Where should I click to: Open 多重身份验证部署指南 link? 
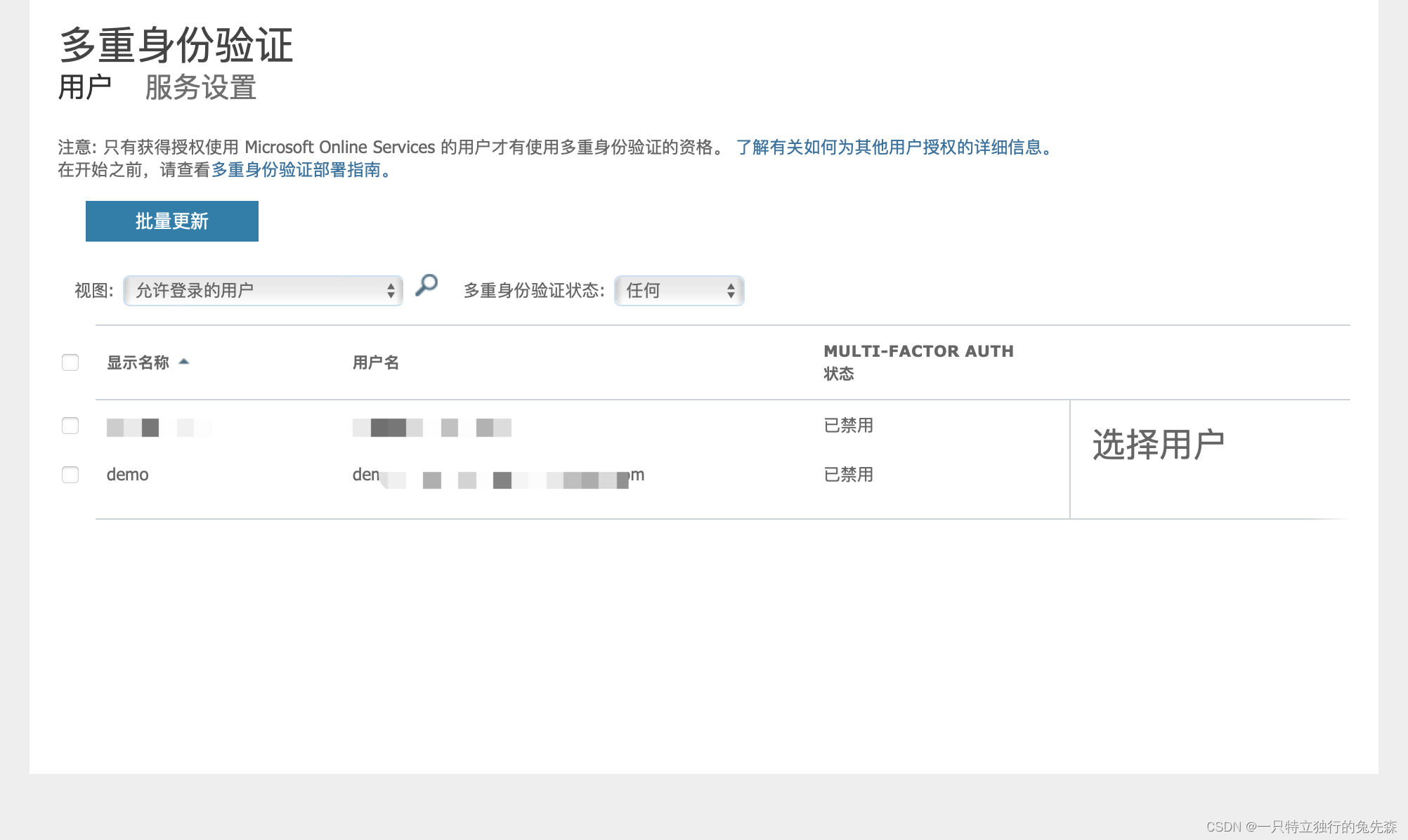coord(296,170)
